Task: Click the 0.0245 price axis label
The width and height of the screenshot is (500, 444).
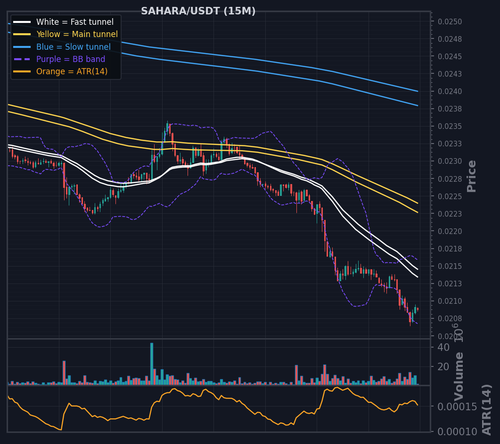Action: point(450,56)
